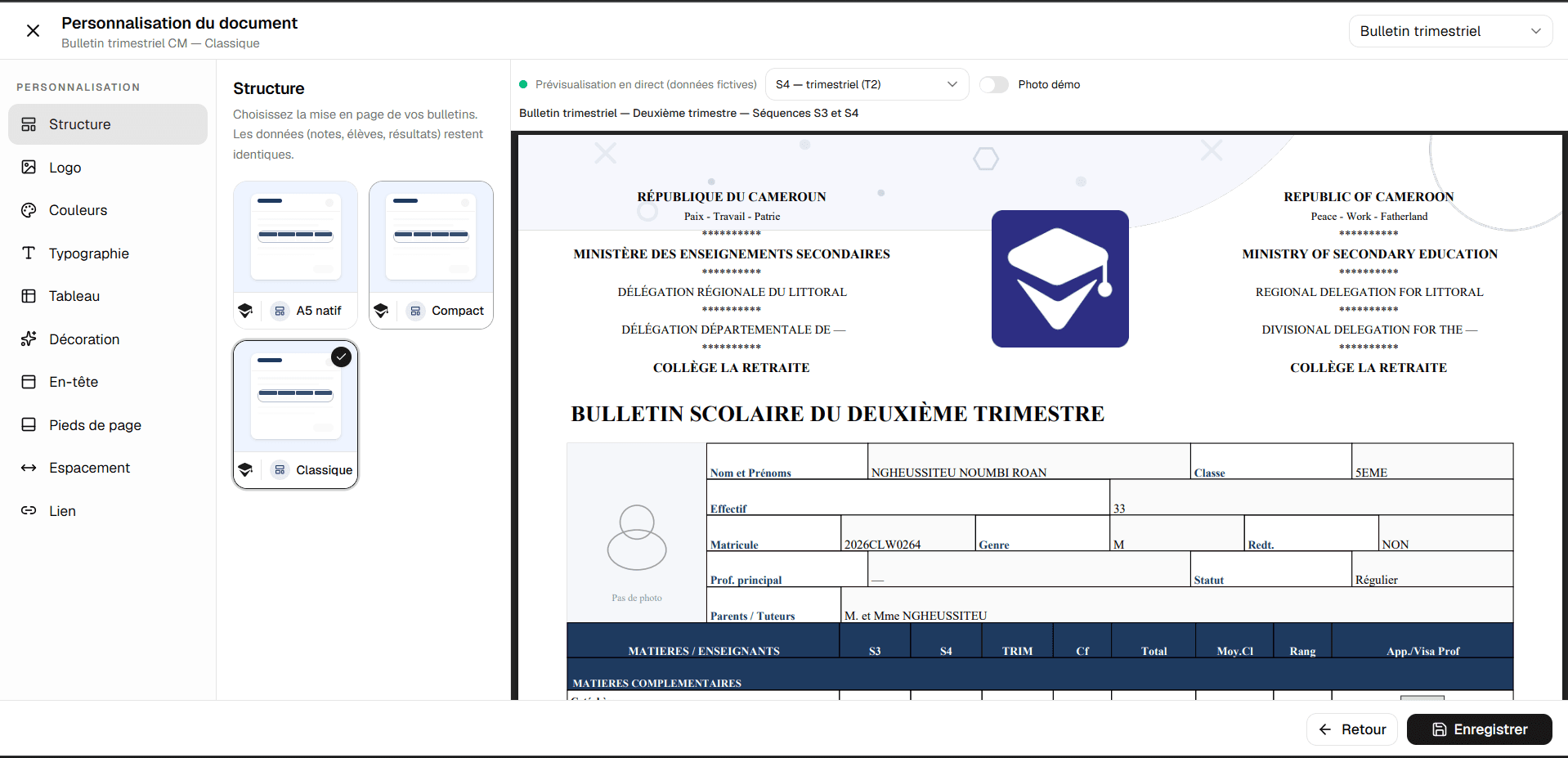Screen dimensions: 1568x758
Task: Open the S4 — trimestriel (T2) sequence dropdown
Action: (x=867, y=84)
